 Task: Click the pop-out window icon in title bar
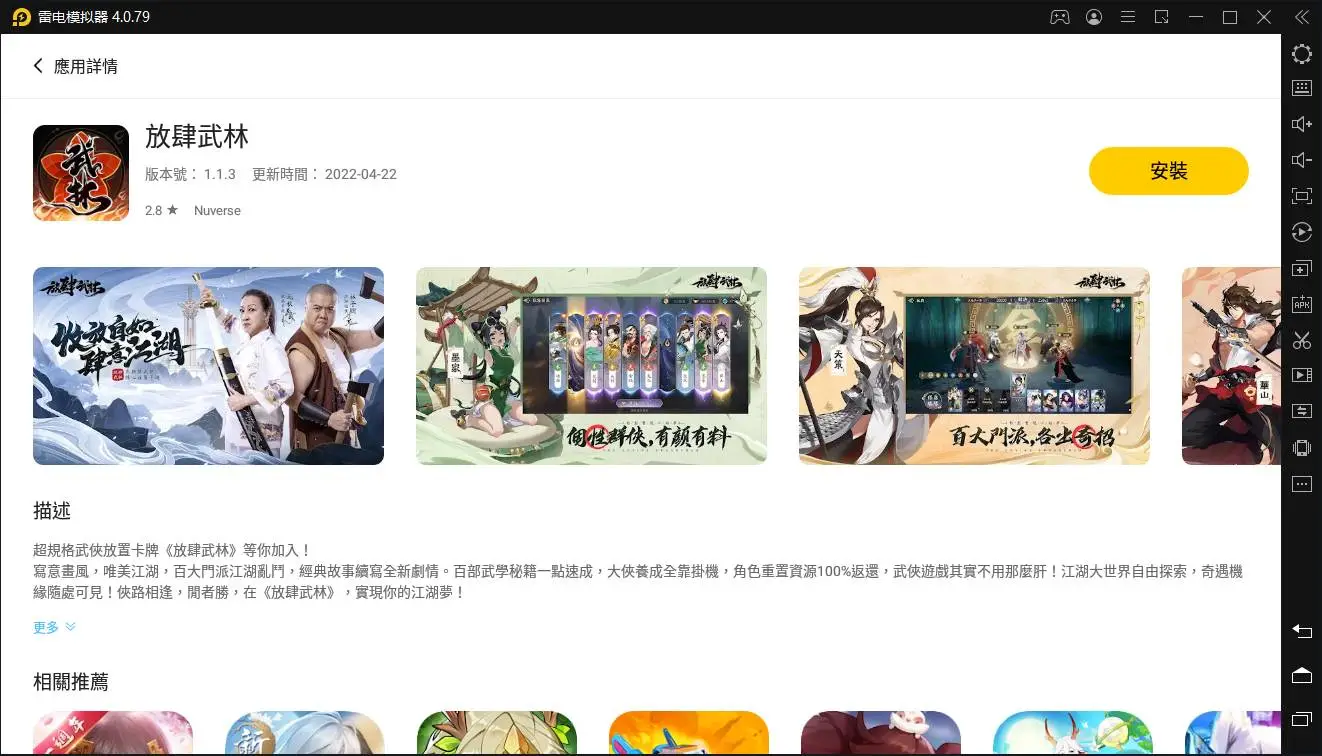pyautogui.click(x=1162, y=17)
